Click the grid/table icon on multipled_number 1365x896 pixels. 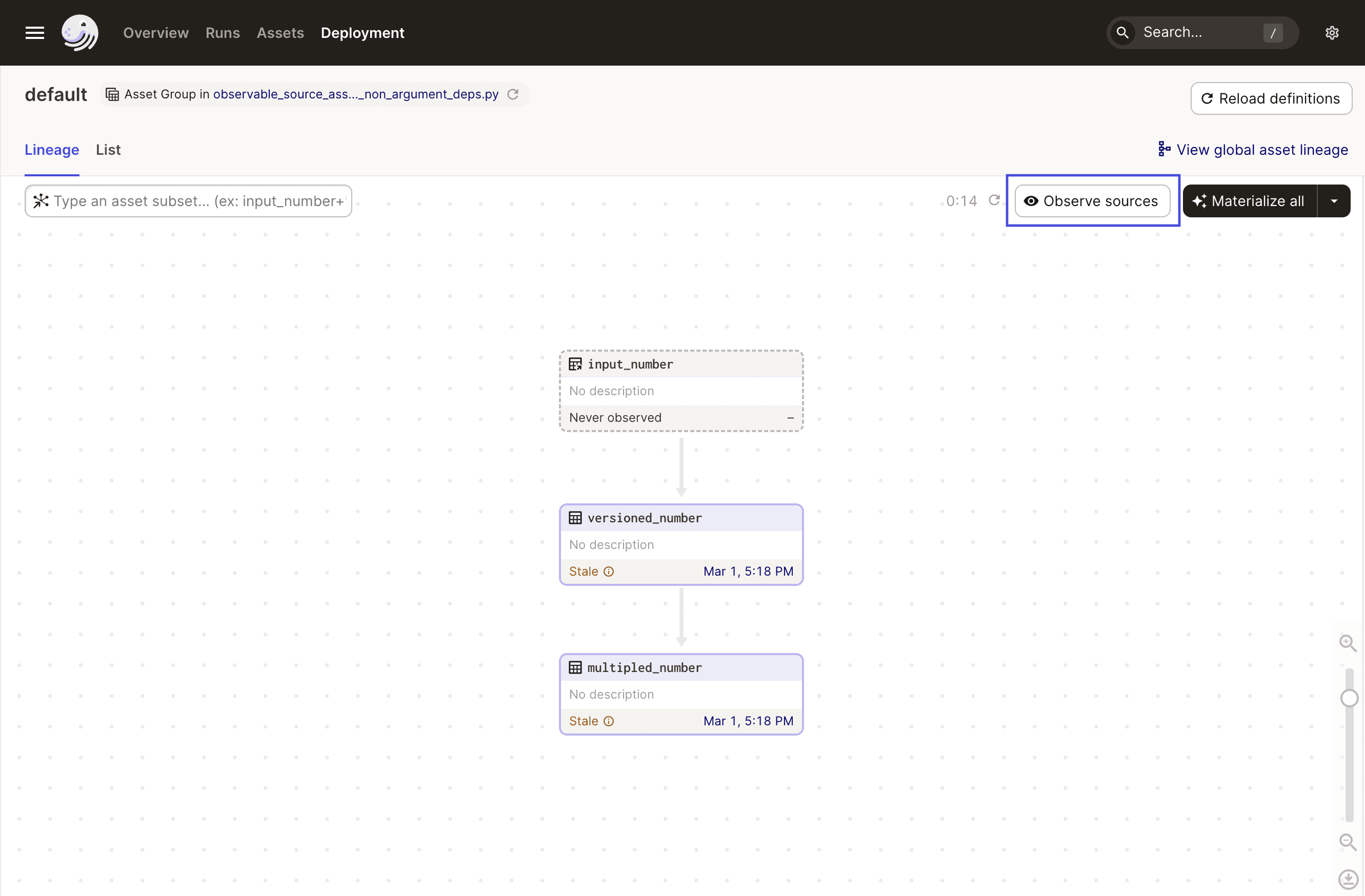tap(575, 667)
